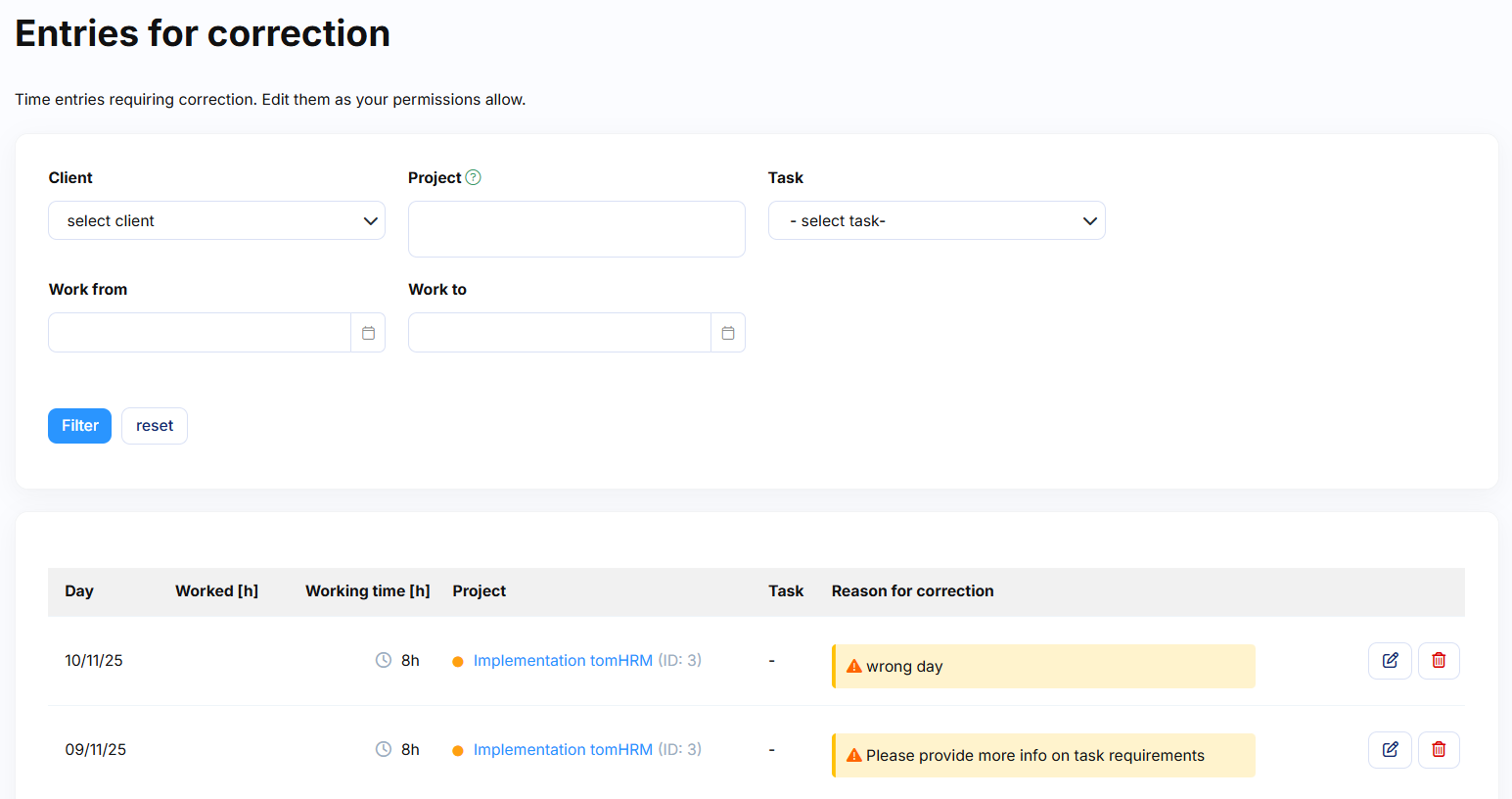Delete the 10/11/25 time entry
This screenshot has height=799, width=1512.
click(x=1439, y=661)
